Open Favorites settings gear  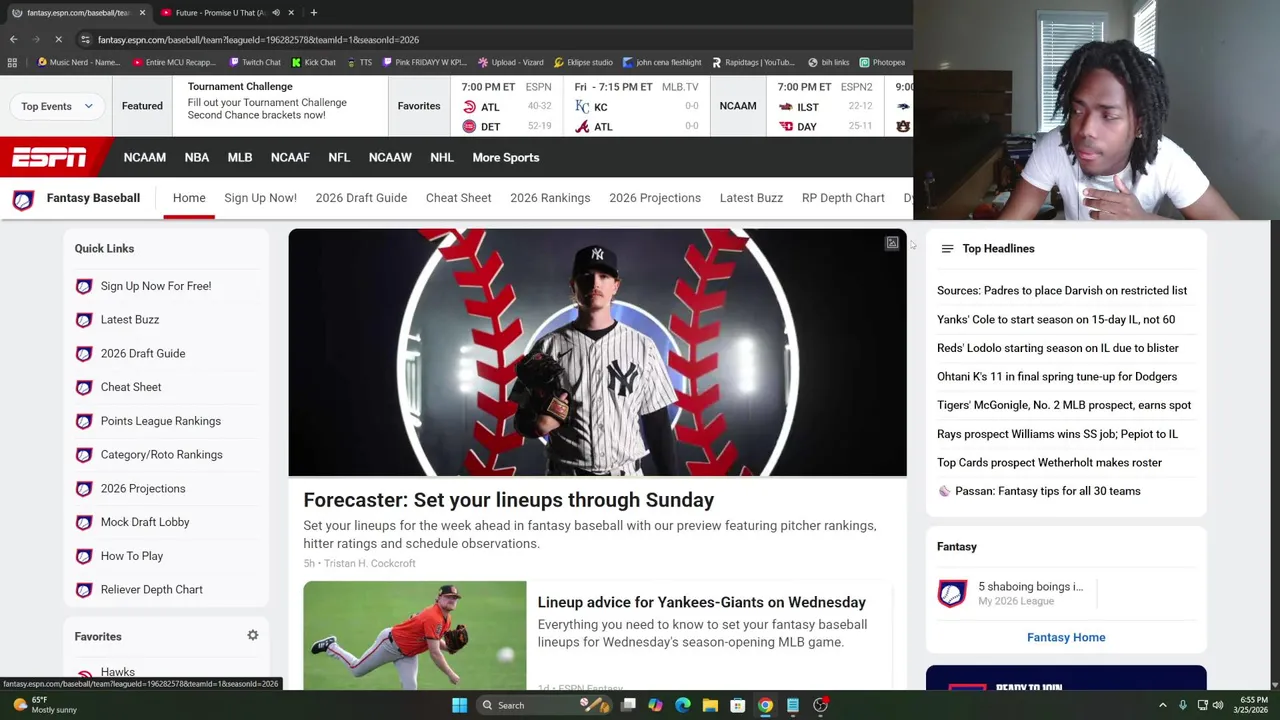pos(253,635)
